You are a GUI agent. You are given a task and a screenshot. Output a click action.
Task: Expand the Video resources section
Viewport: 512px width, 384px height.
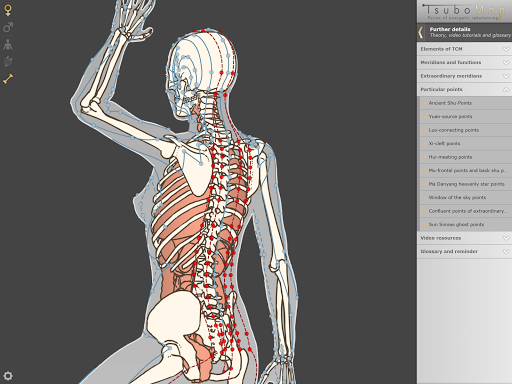464,238
